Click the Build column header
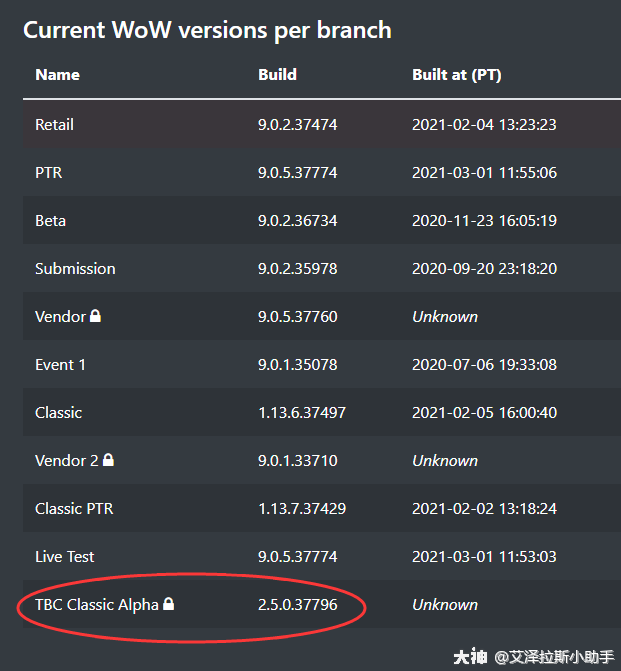 click(x=277, y=74)
